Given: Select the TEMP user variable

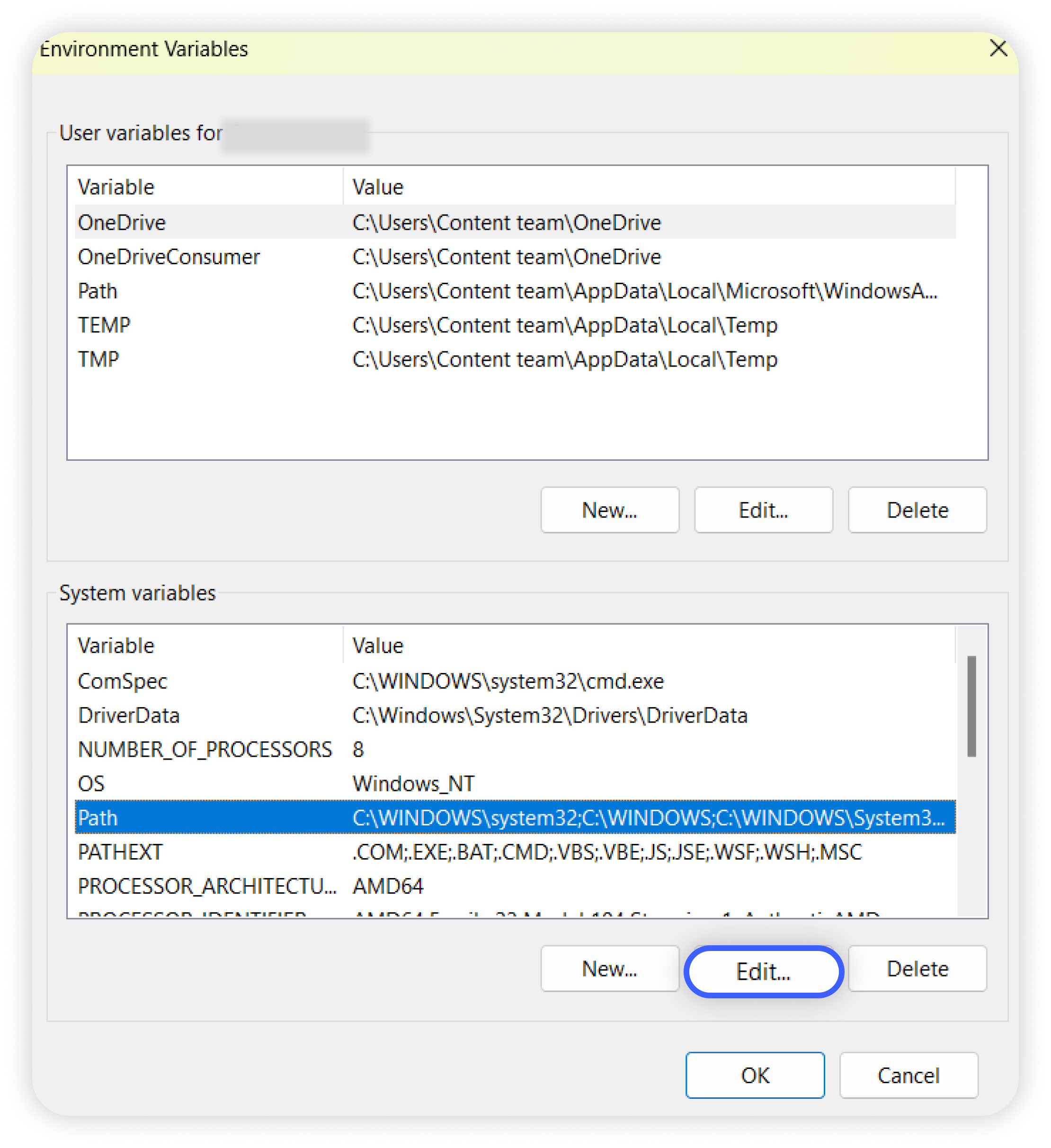Looking at the screenshot, I should tap(104, 325).
